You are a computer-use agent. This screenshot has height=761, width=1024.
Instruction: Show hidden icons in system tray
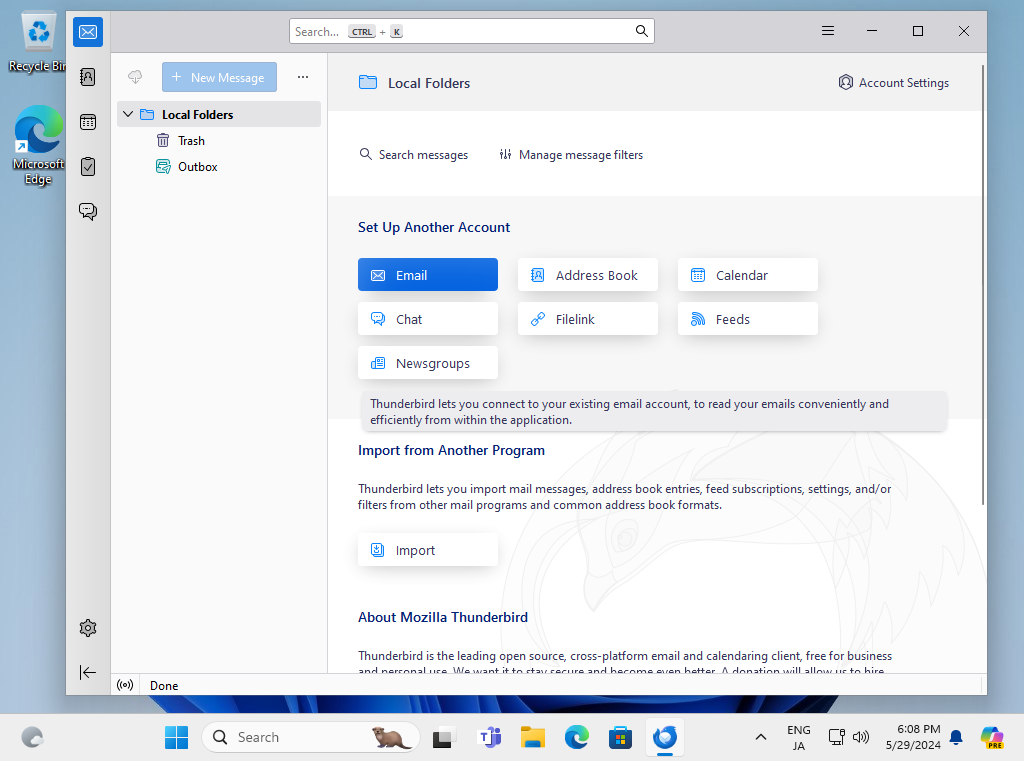point(761,738)
